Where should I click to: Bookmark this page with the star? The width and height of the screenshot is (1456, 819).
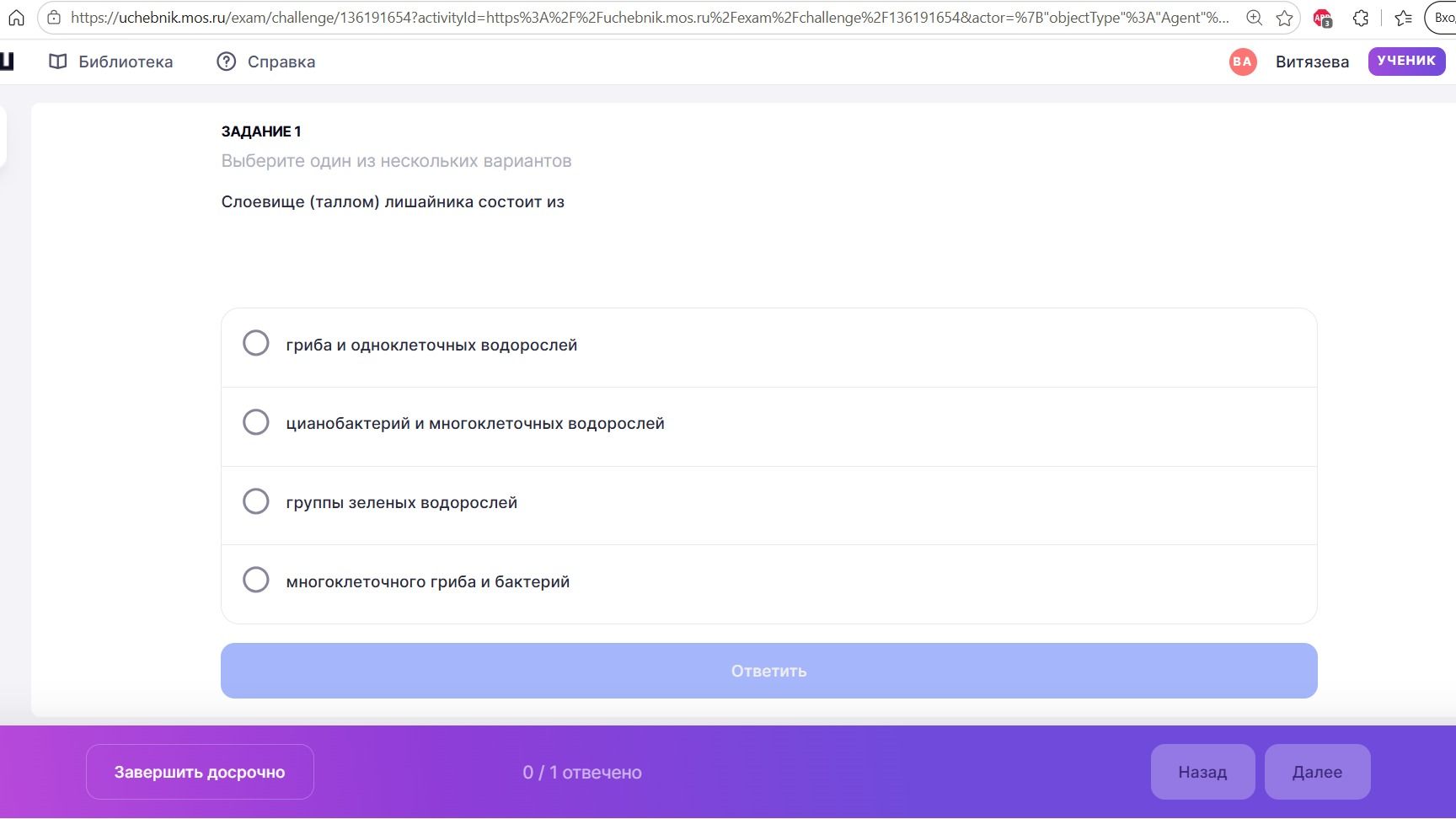click(x=1284, y=18)
